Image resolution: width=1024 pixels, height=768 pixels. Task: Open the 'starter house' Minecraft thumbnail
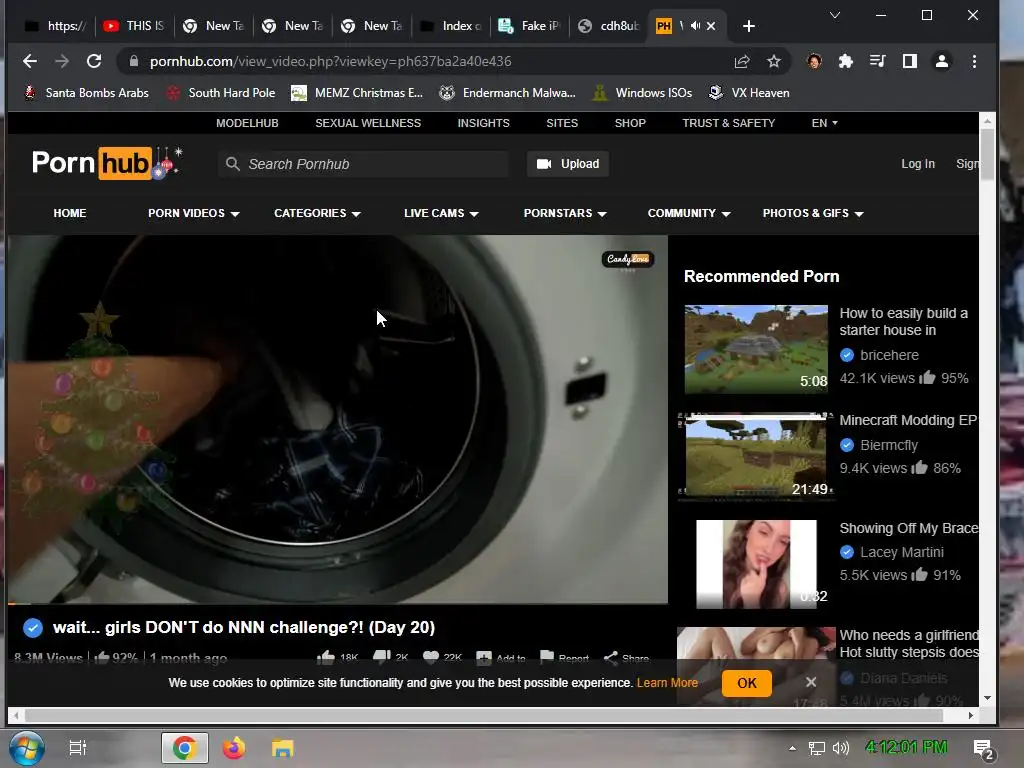point(756,349)
